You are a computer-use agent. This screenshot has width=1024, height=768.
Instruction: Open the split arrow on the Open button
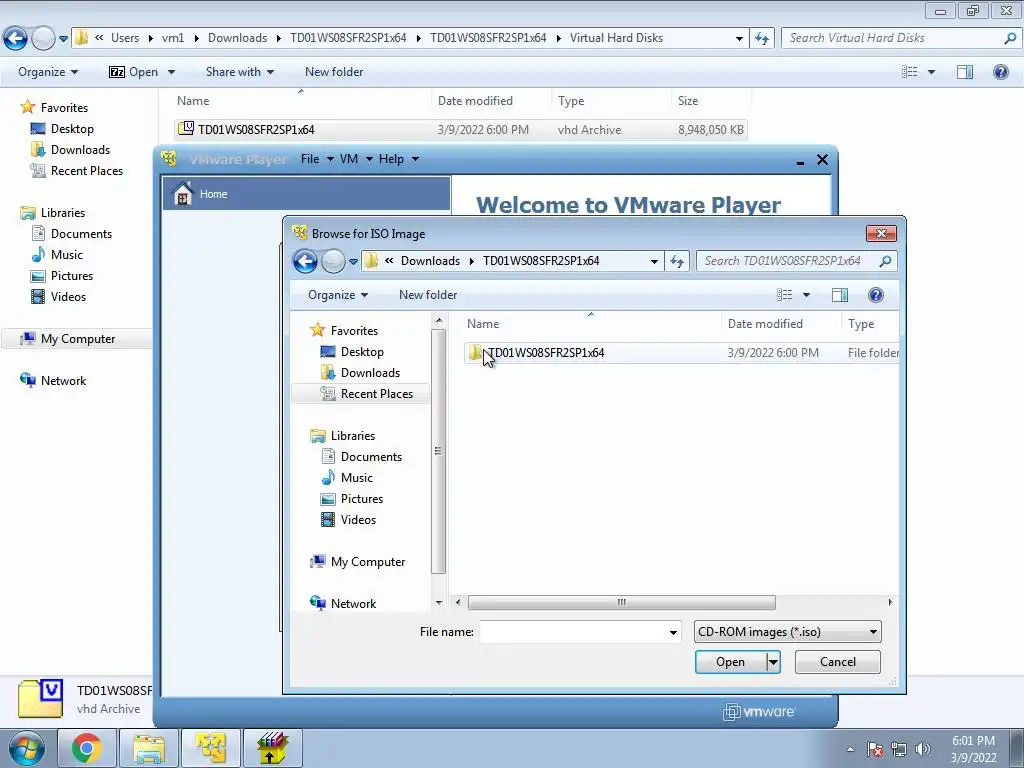pyautogui.click(x=773, y=662)
